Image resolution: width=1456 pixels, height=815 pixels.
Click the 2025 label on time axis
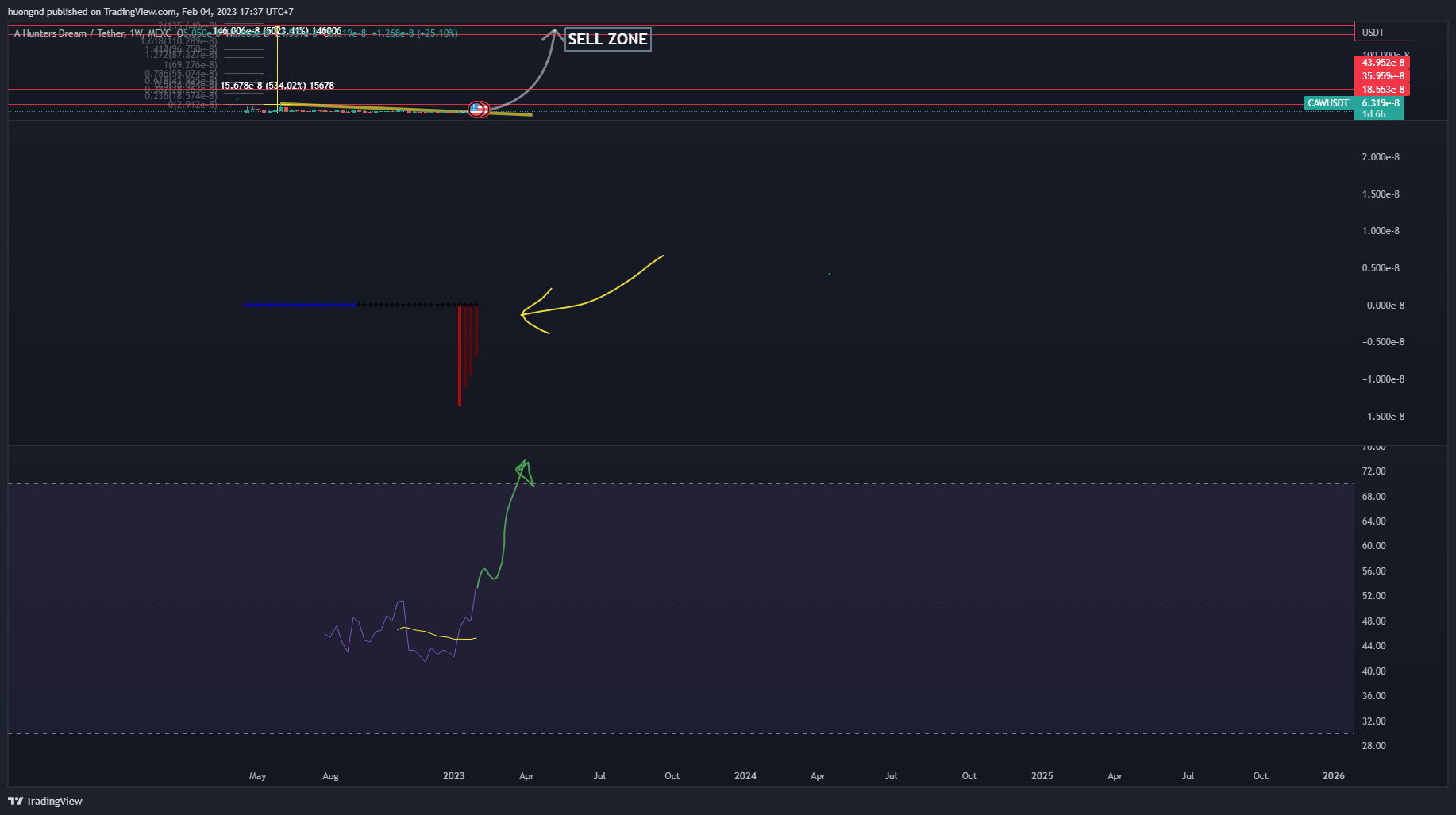1042,776
